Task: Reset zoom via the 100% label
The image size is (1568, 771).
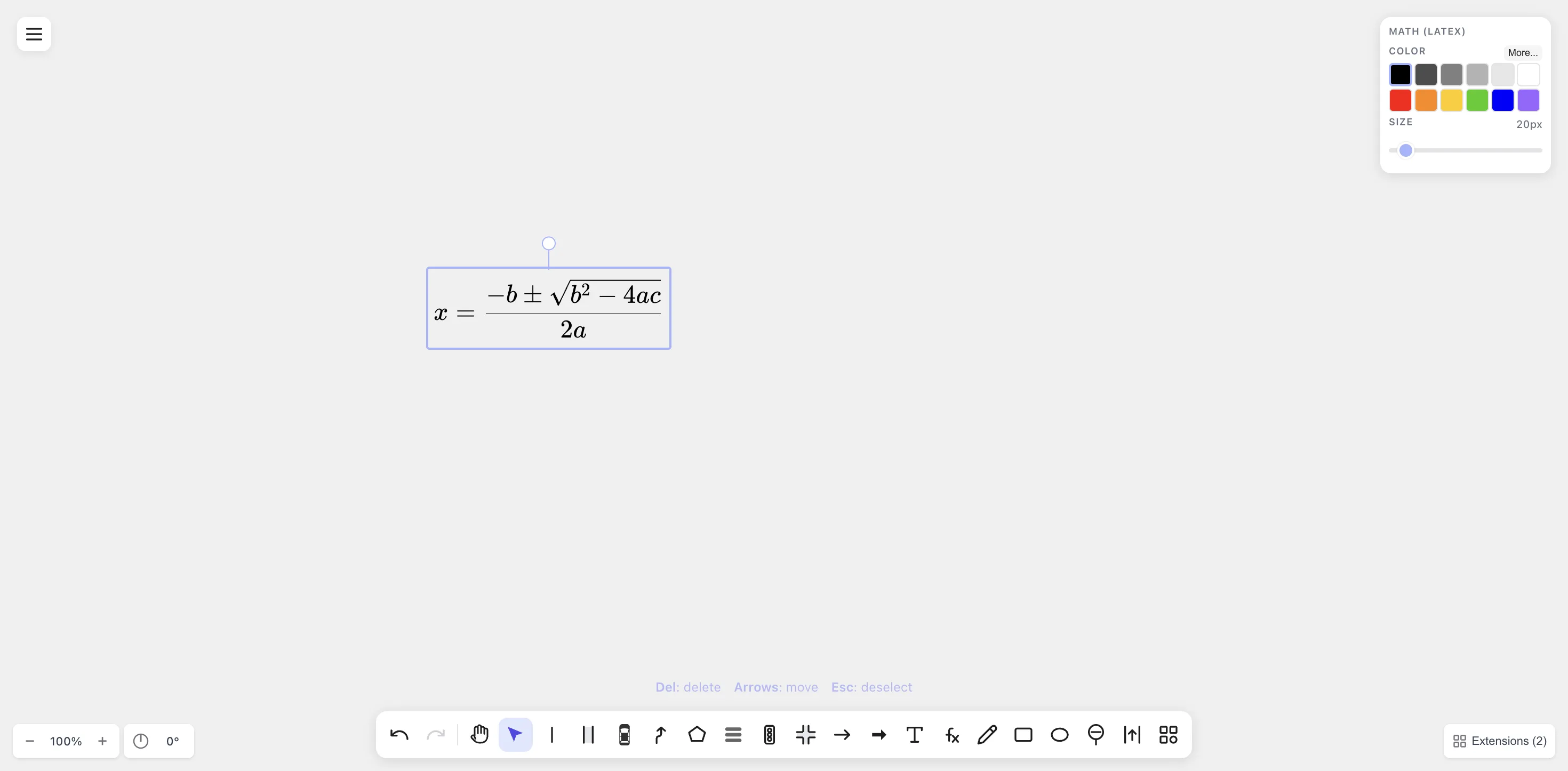Action: (x=66, y=741)
